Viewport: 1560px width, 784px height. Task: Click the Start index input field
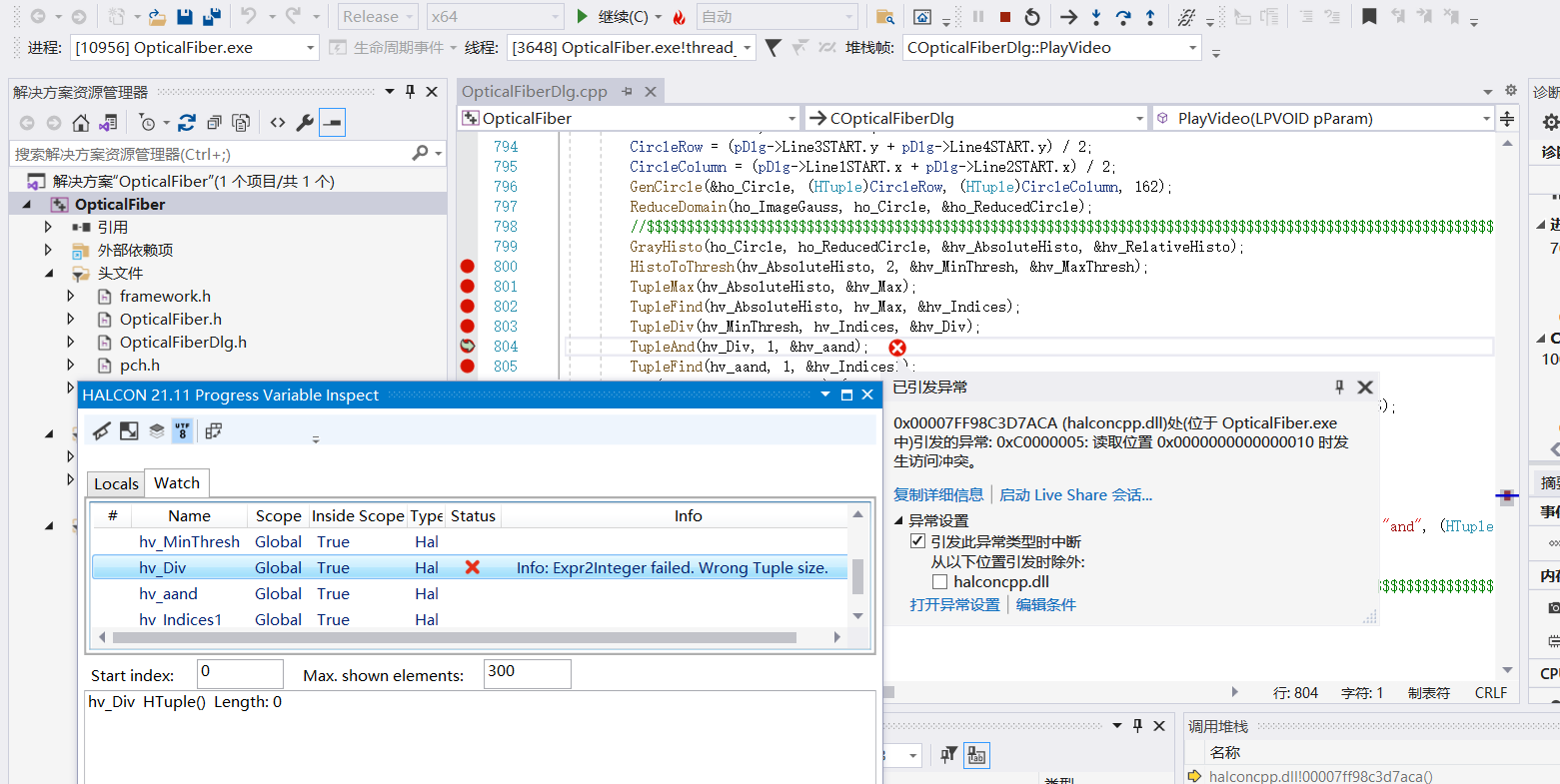[x=240, y=674]
